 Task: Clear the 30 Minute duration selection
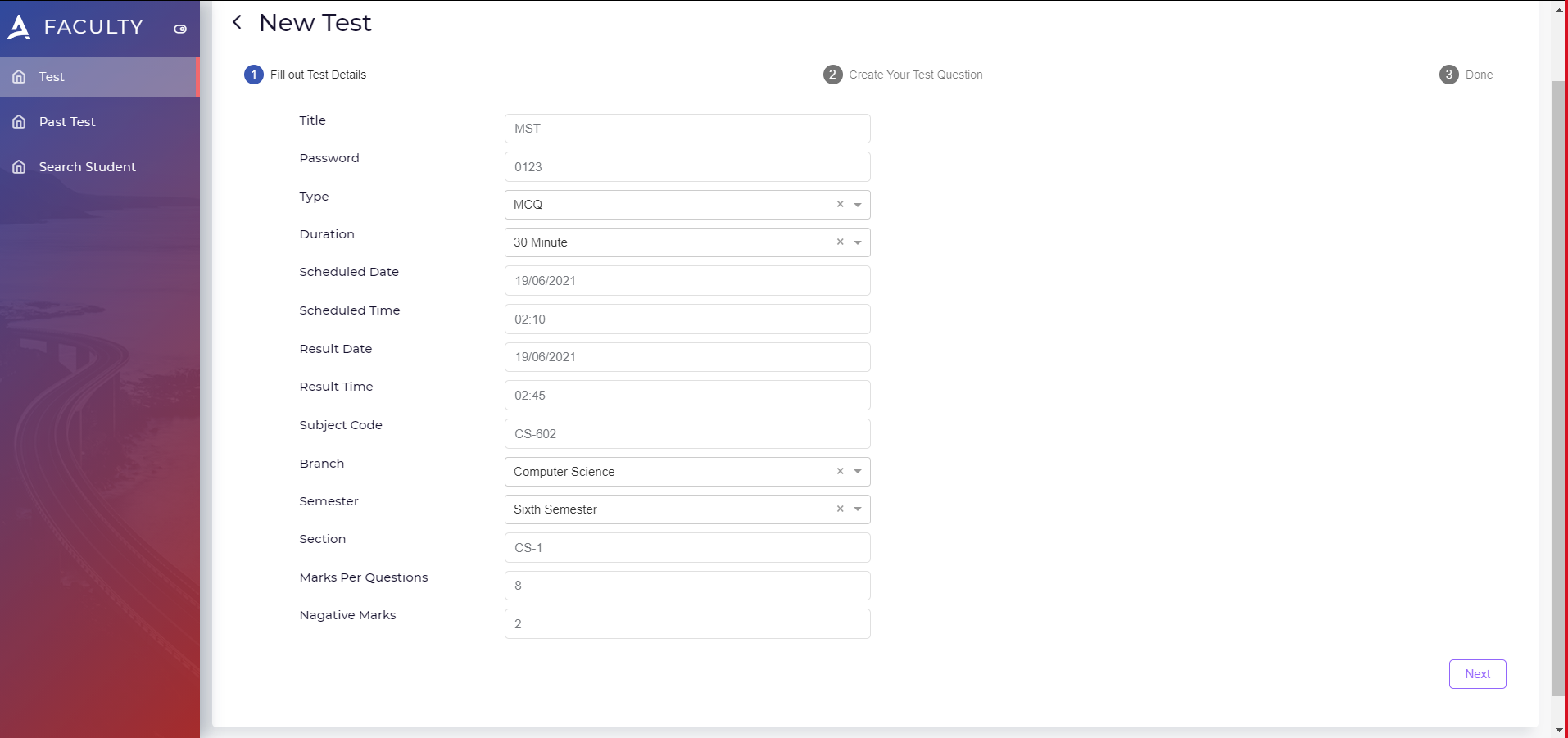pyautogui.click(x=840, y=242)
